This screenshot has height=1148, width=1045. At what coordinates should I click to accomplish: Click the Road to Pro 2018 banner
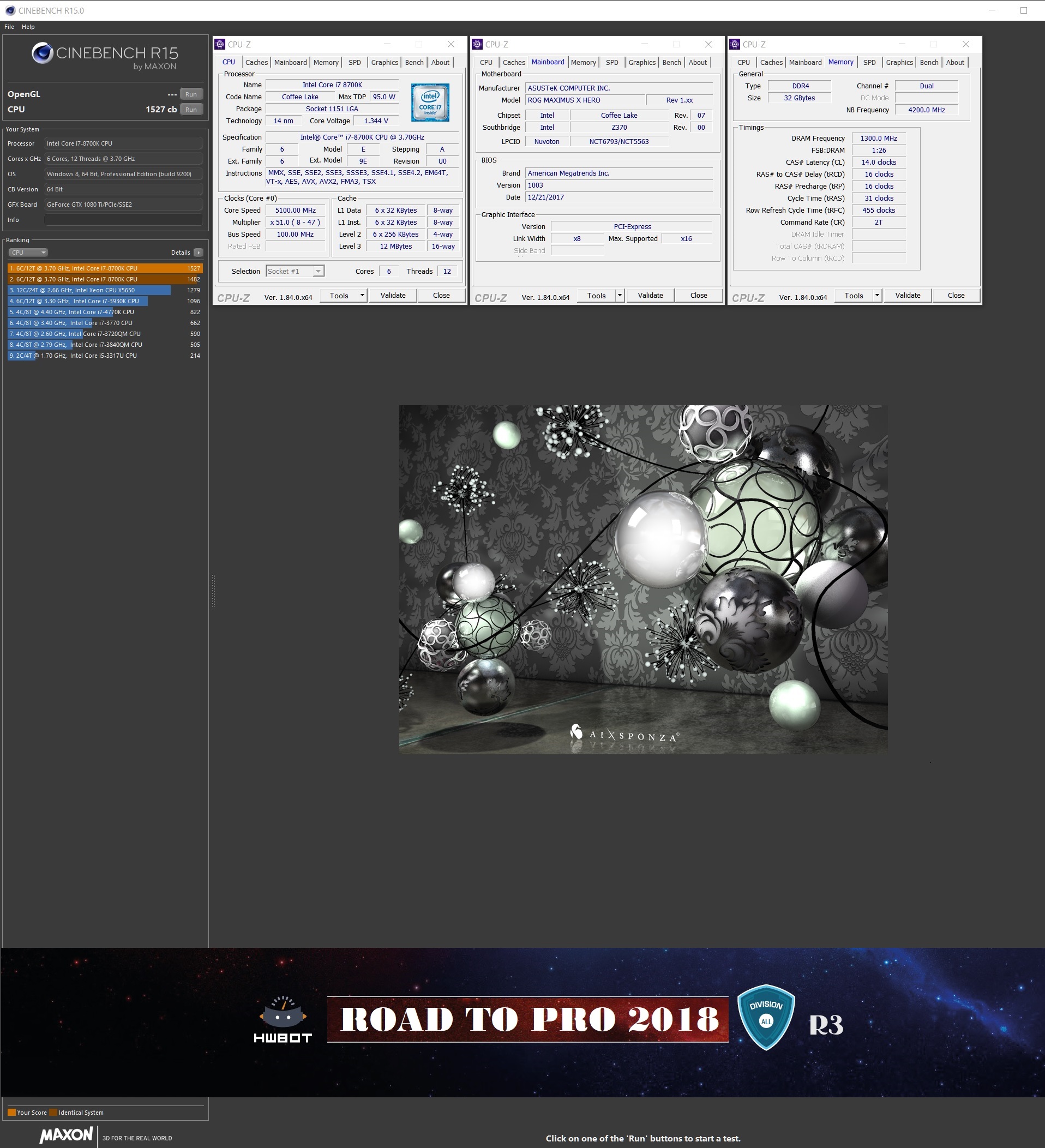pyautogui.click(x=528, y=1019)
